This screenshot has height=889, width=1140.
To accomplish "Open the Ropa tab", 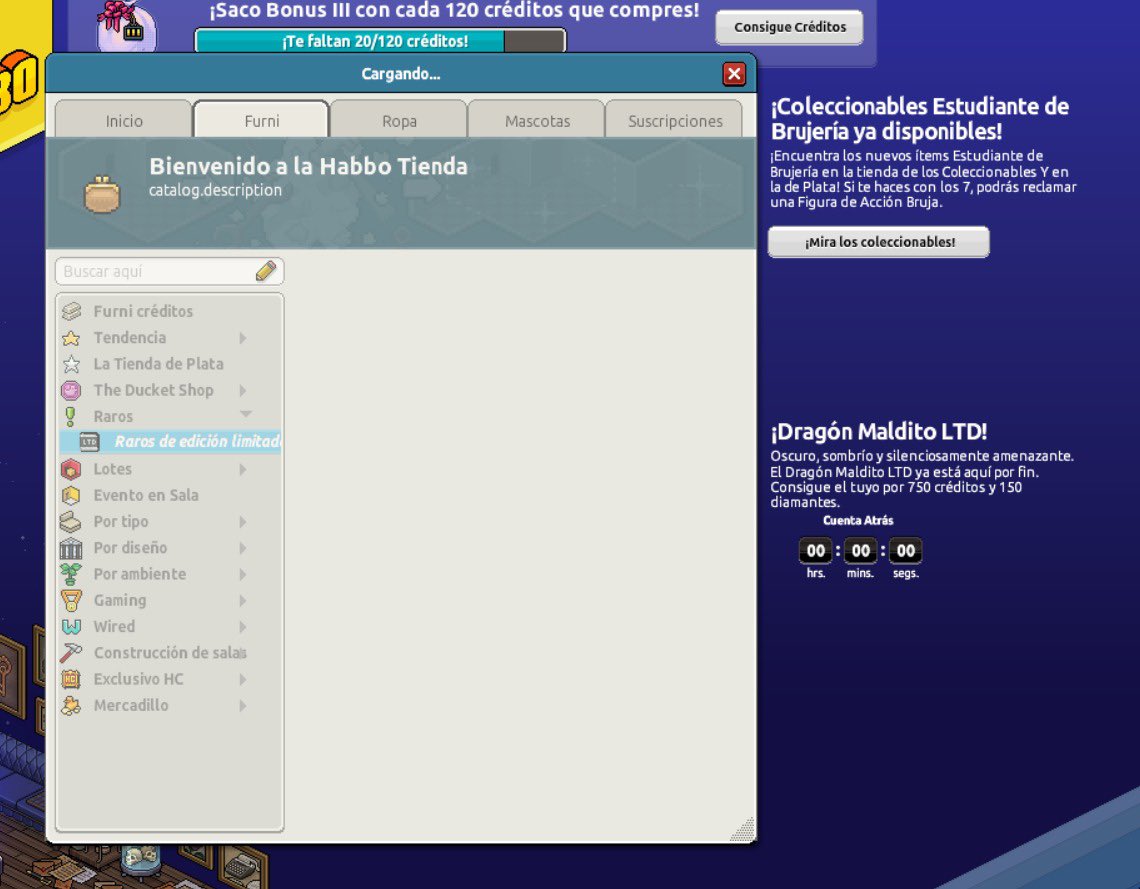I will (399, 120).
